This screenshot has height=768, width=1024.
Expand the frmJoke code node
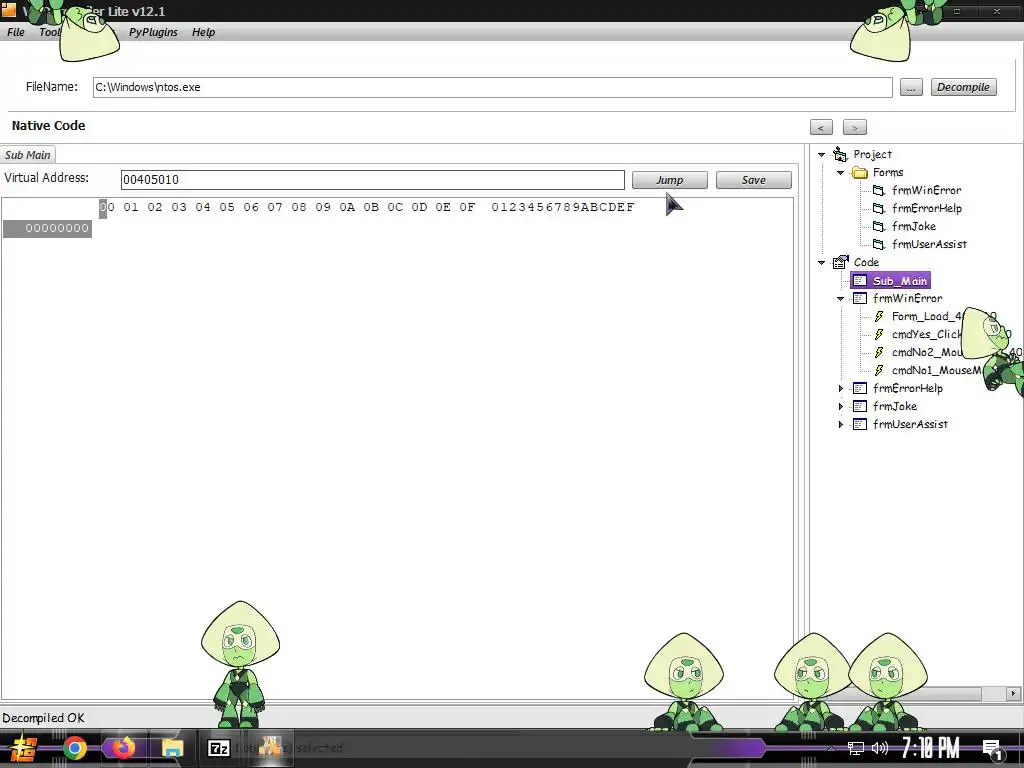[x=840, y=406]
